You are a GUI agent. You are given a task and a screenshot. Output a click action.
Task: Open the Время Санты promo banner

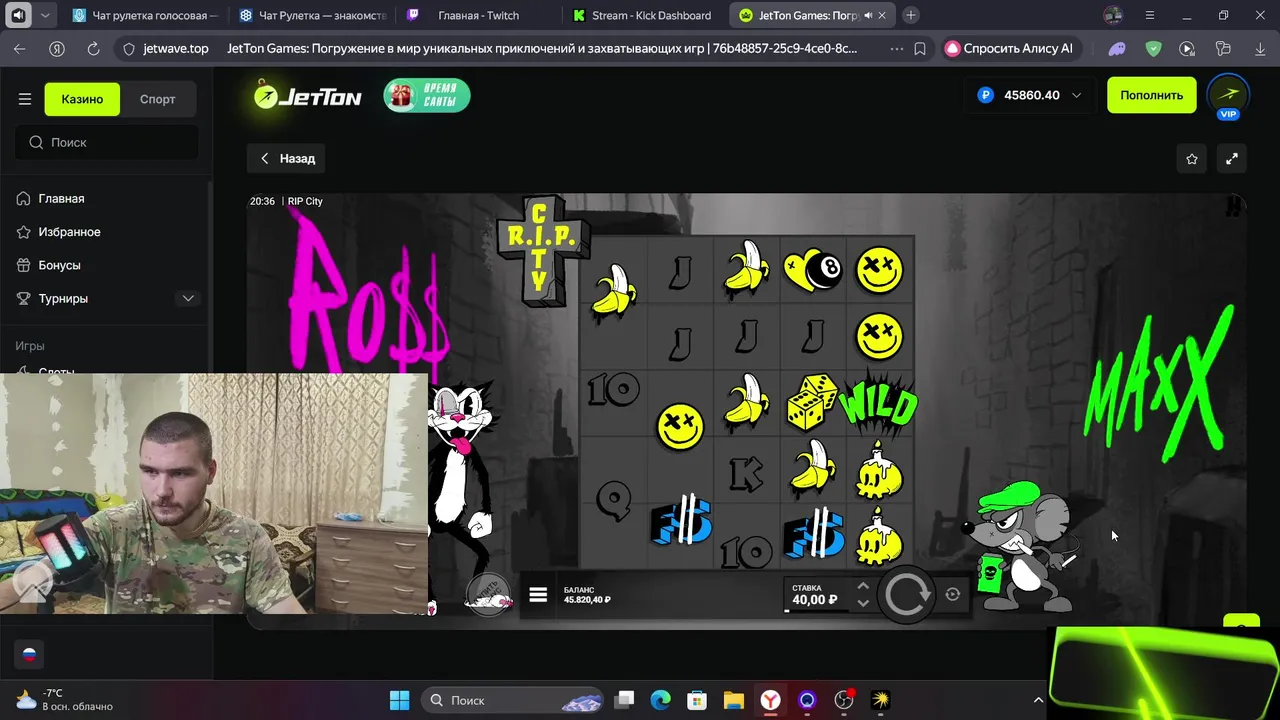(x=427, y=95)
